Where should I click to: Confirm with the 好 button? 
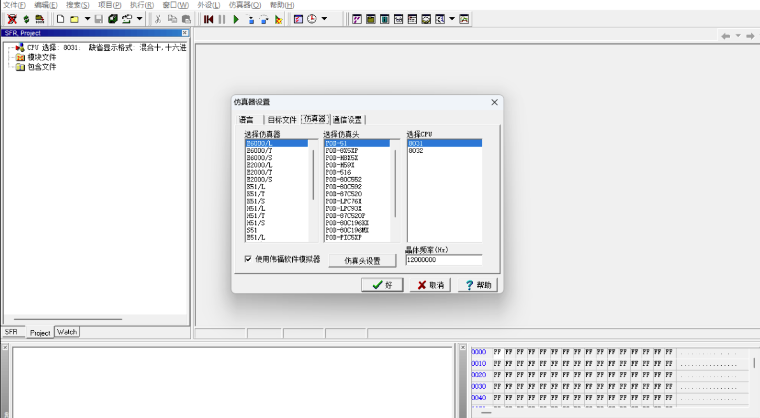(382, 285)
